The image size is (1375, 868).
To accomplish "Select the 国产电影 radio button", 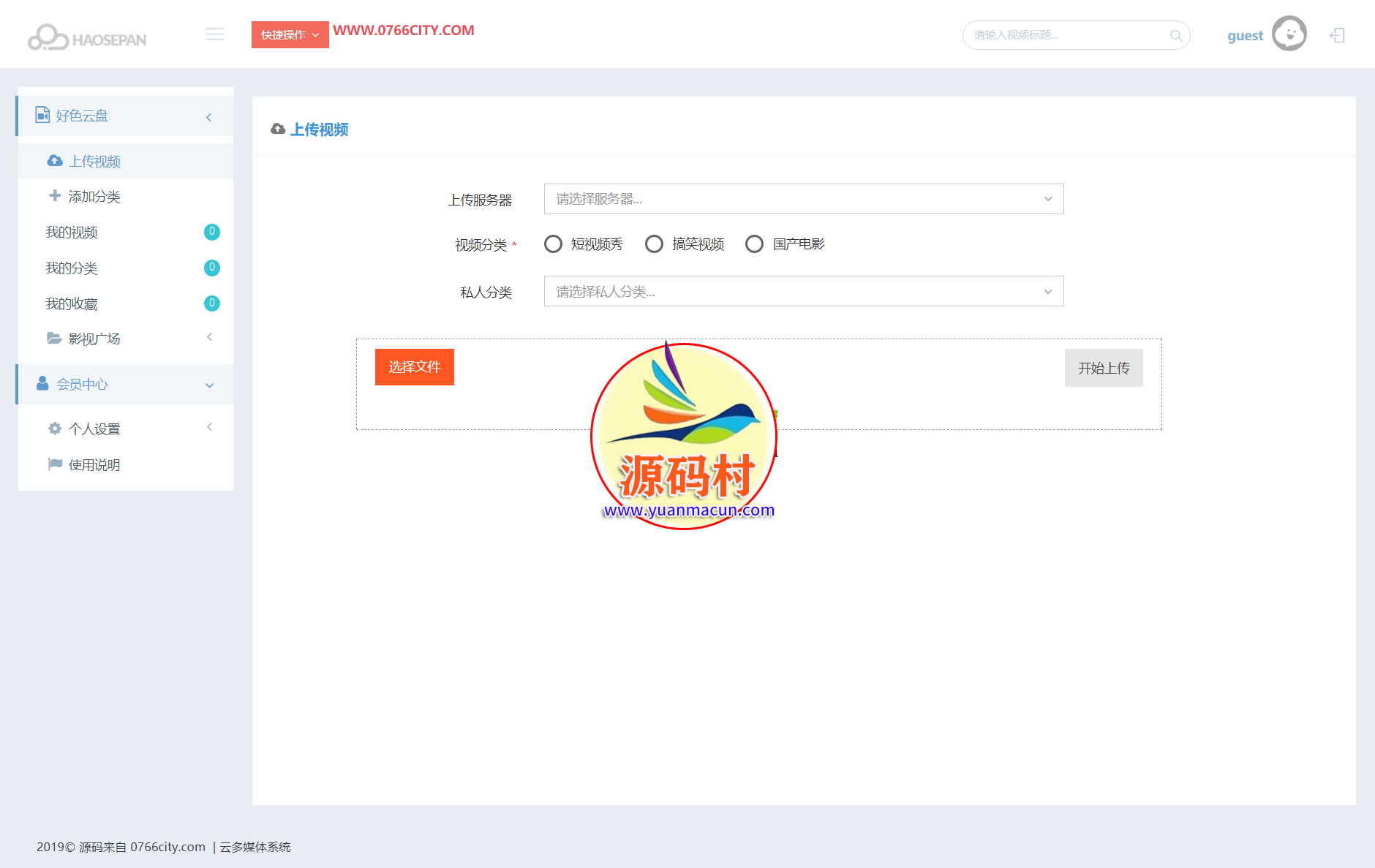I will pyautogui.click(x=754, y=244).
